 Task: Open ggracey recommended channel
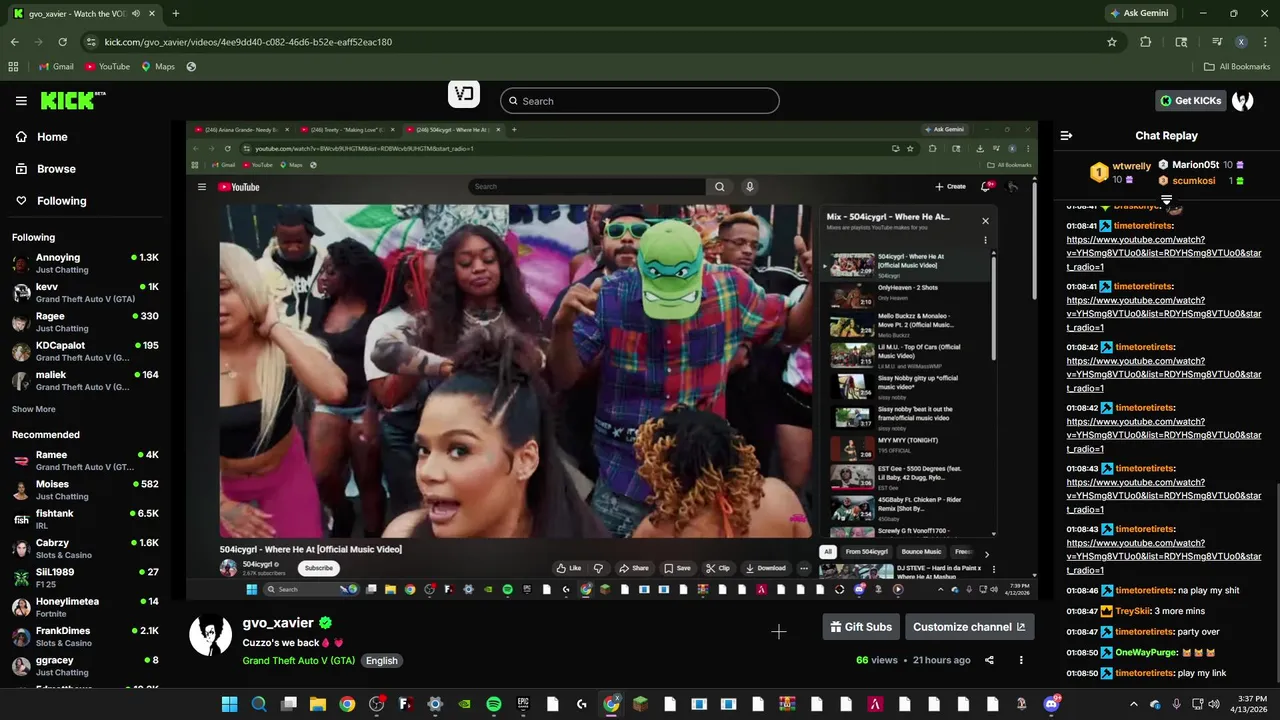(85, 666)
